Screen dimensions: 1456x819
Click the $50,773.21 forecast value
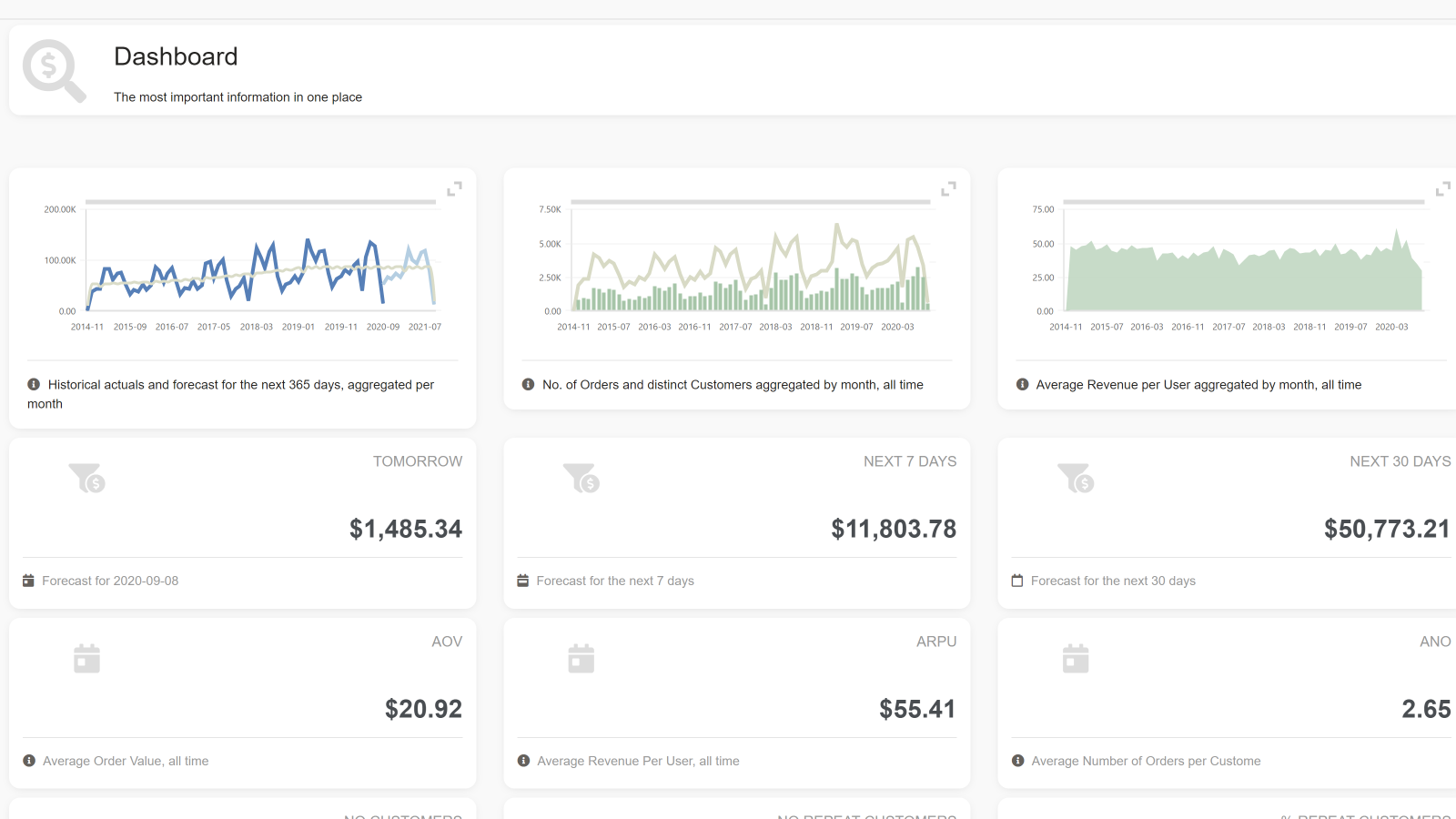(1387, 529)
